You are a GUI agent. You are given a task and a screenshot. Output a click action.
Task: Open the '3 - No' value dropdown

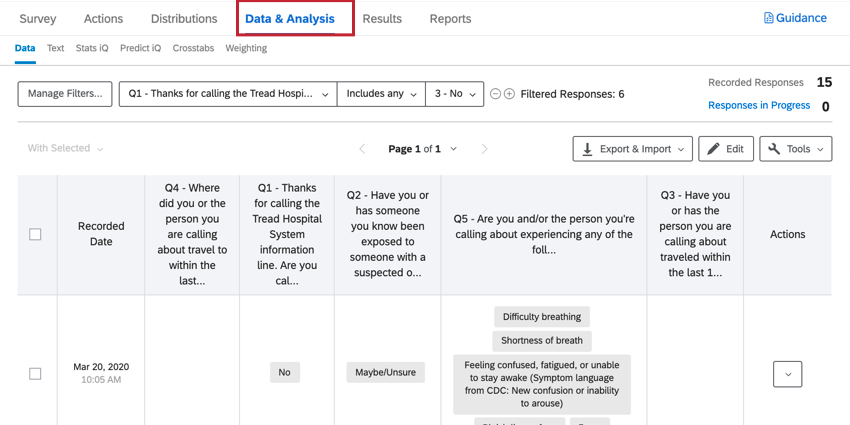coord(455,94)
